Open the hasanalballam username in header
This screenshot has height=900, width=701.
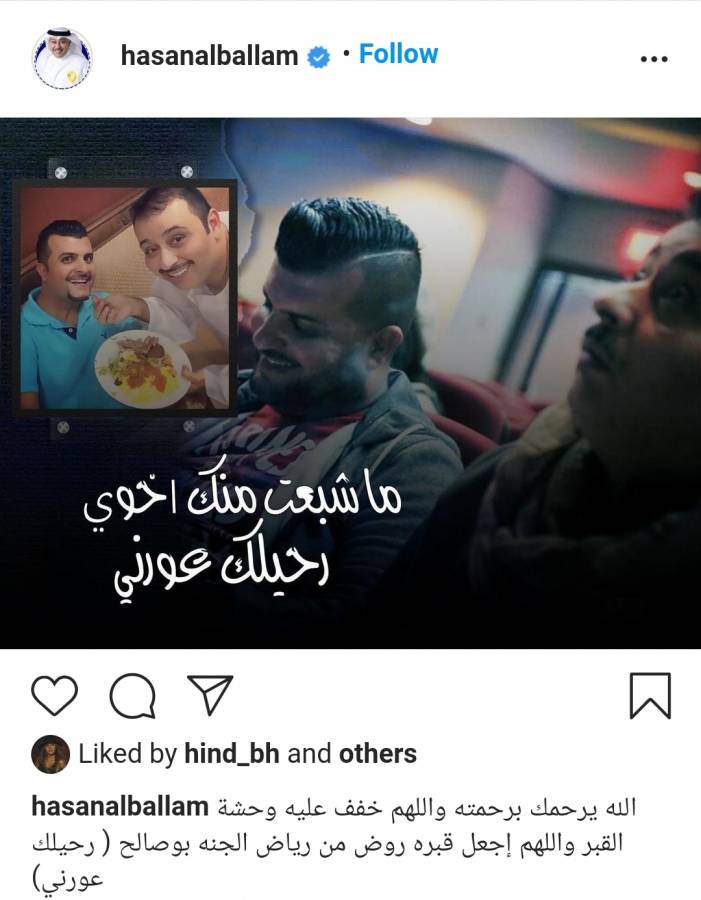pyautogui.click(x=209, y=56)
